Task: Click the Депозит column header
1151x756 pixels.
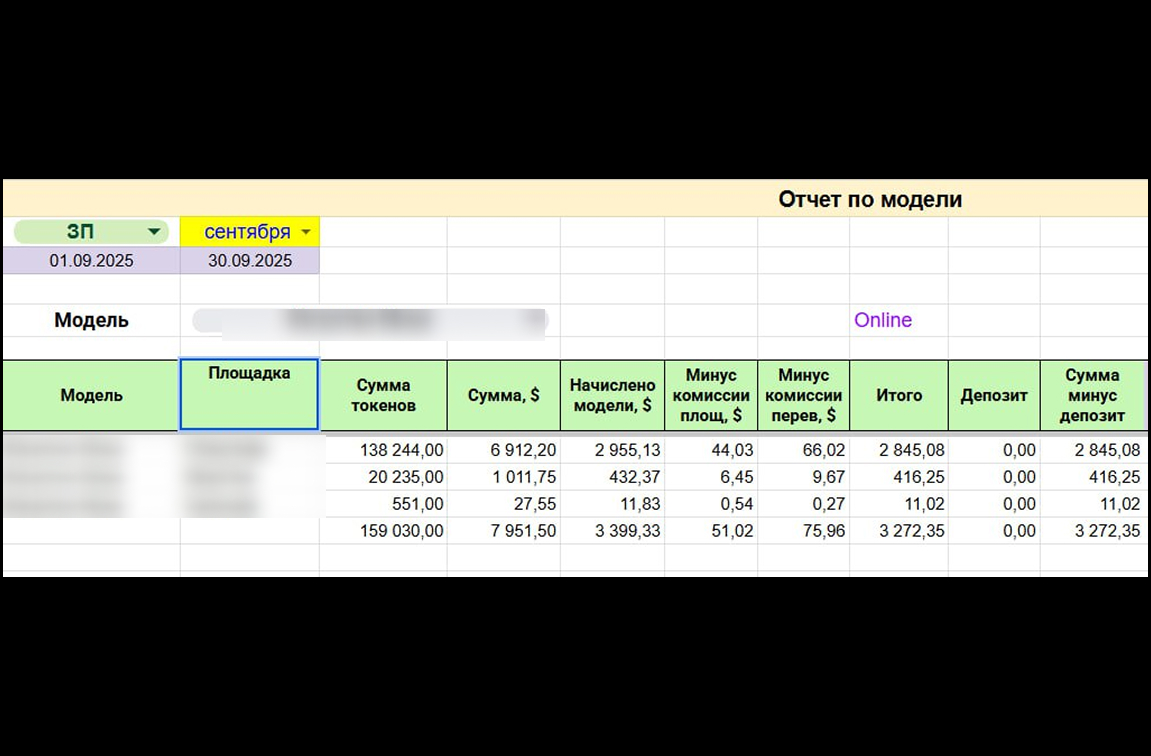Action: 994,395
